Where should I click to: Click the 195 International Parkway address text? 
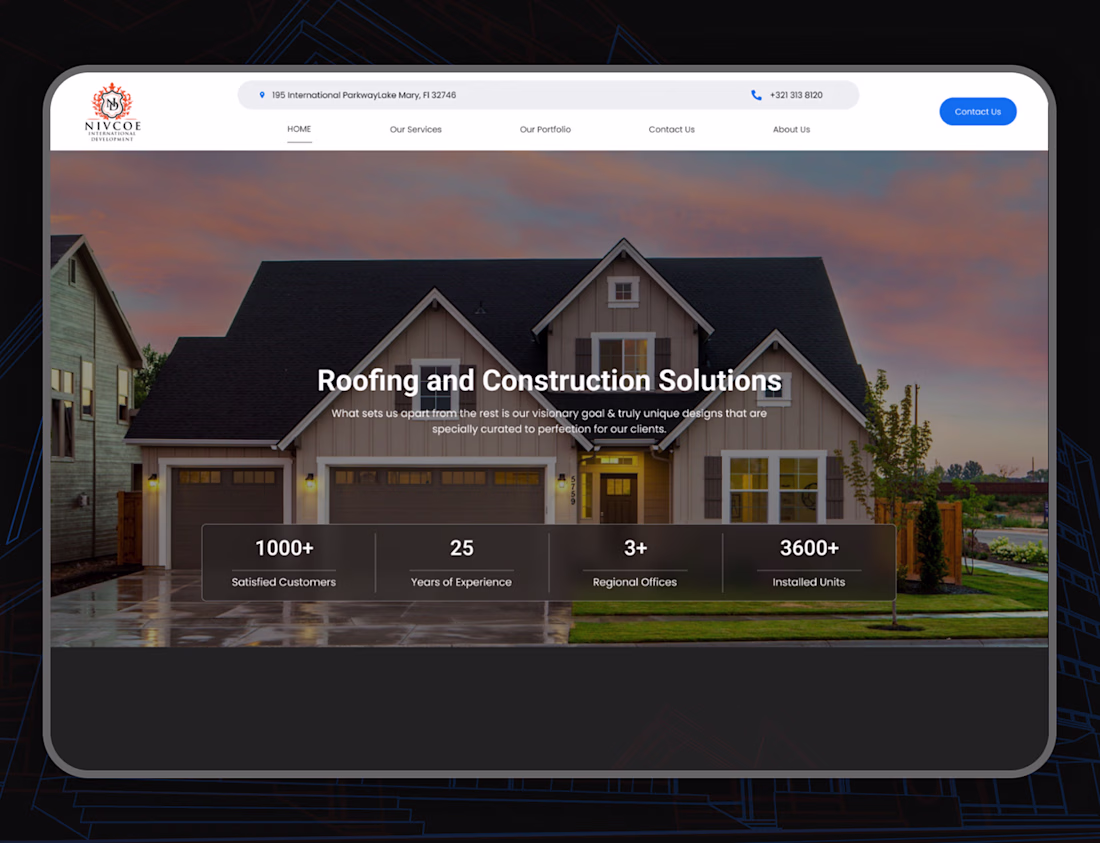point(363,95)
